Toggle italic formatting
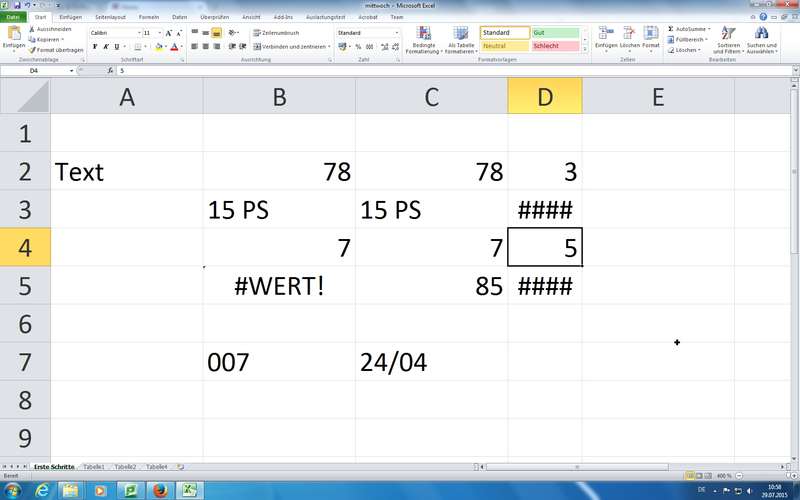The height and width of the screenshot is (500, 800). [x=106, y=47]
